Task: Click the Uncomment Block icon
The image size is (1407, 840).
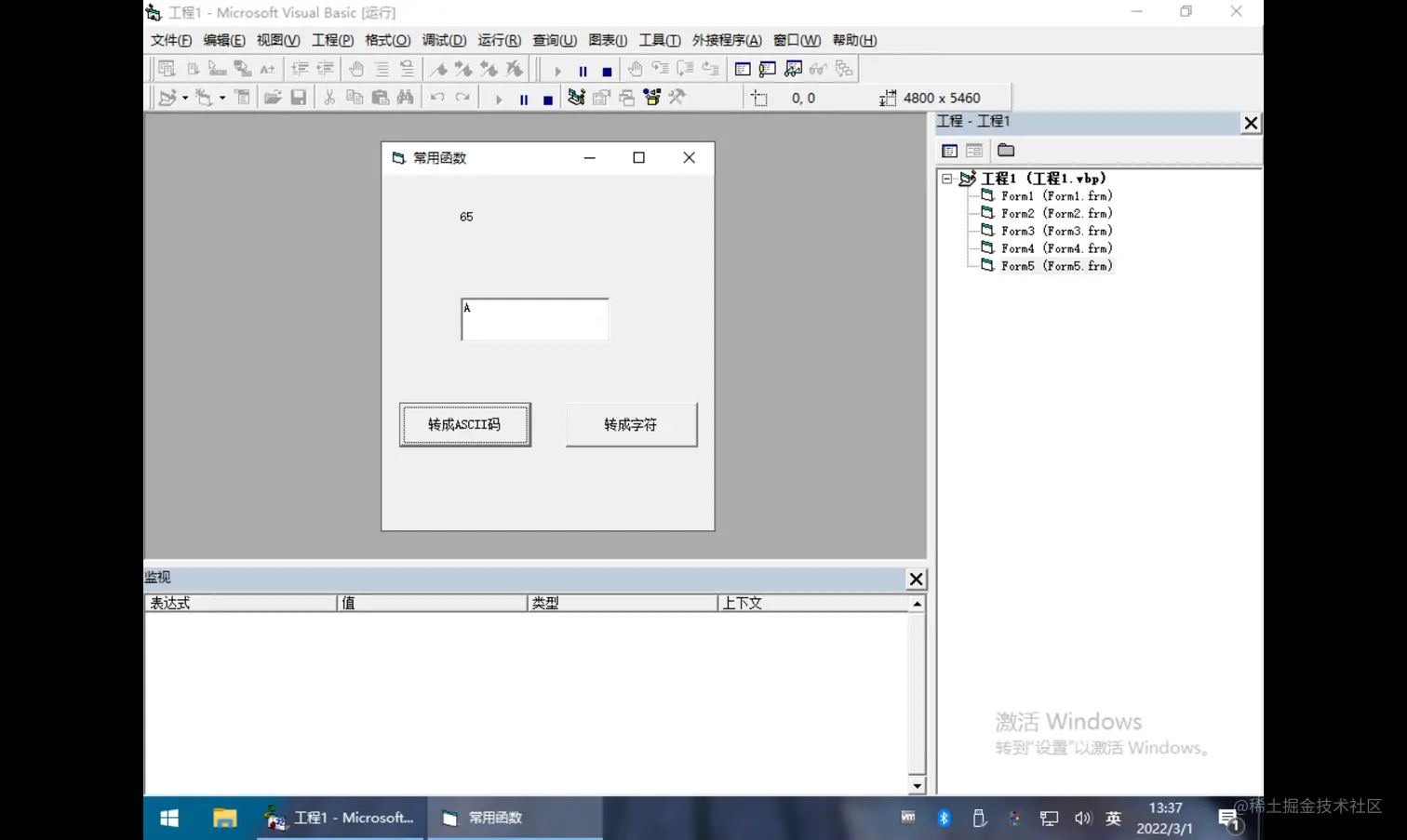Action: 407,69
